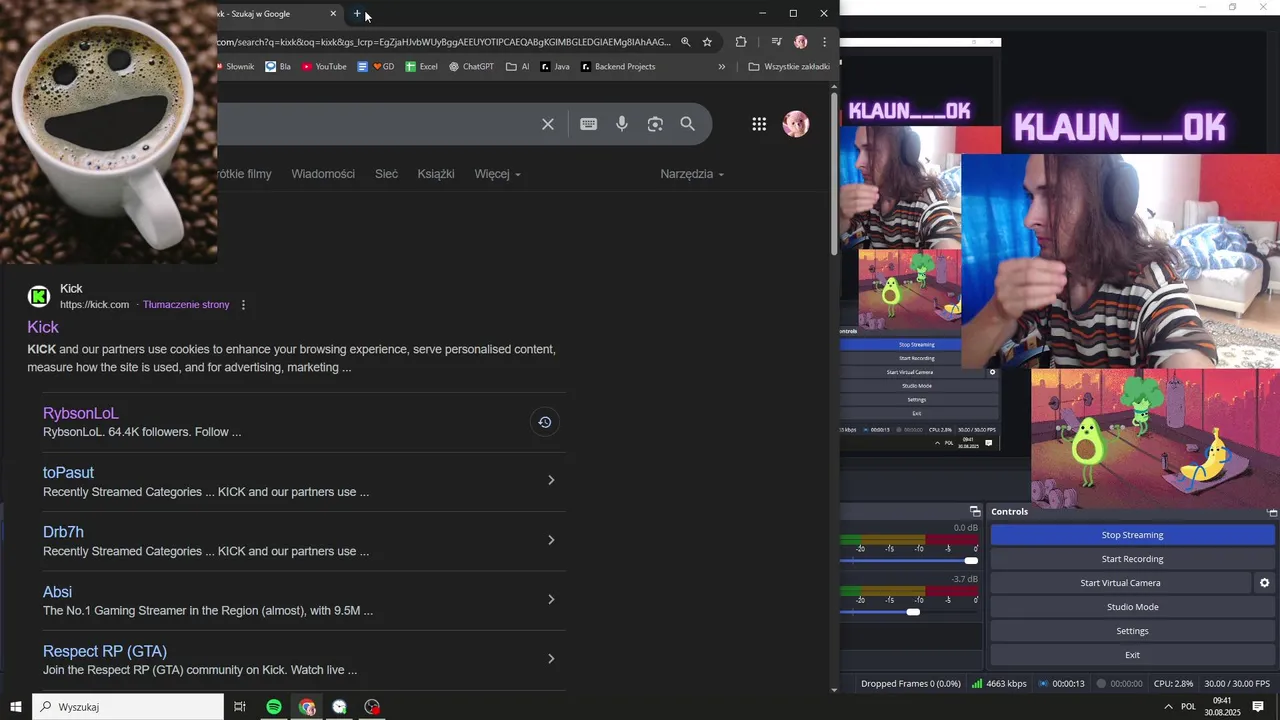
Task: Expand the AI bookmarks folder
Action: coord(518,67)
